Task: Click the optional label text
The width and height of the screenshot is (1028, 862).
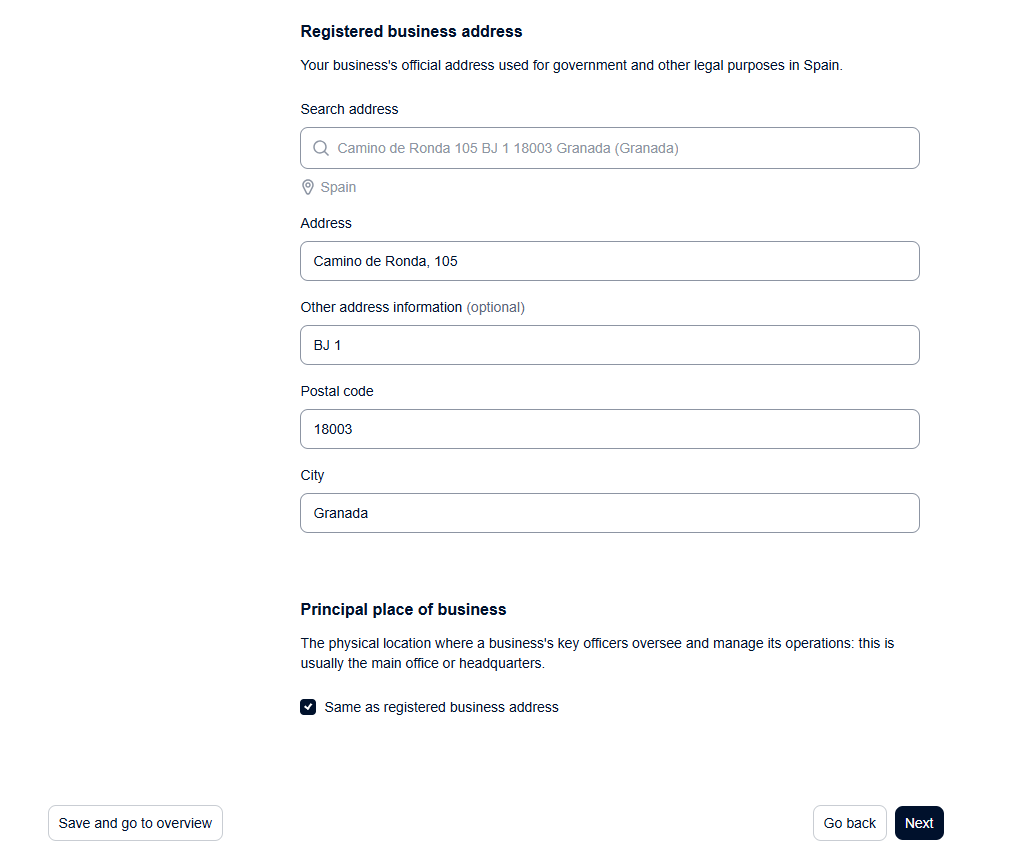Action: point(496,307)
